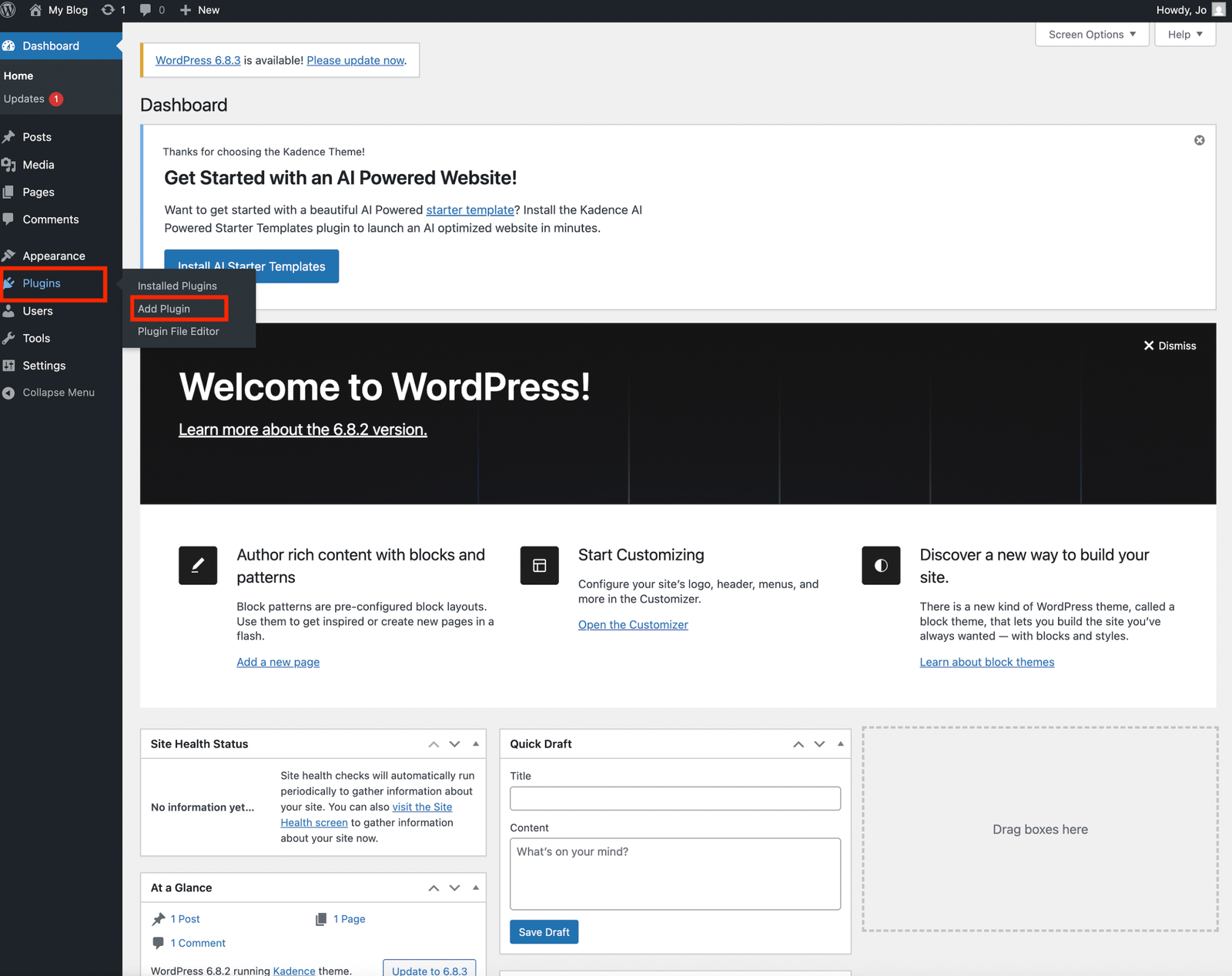Toggle the Quick Draft panel
This screenshot has height=976, width=1232.
[840, 744]
